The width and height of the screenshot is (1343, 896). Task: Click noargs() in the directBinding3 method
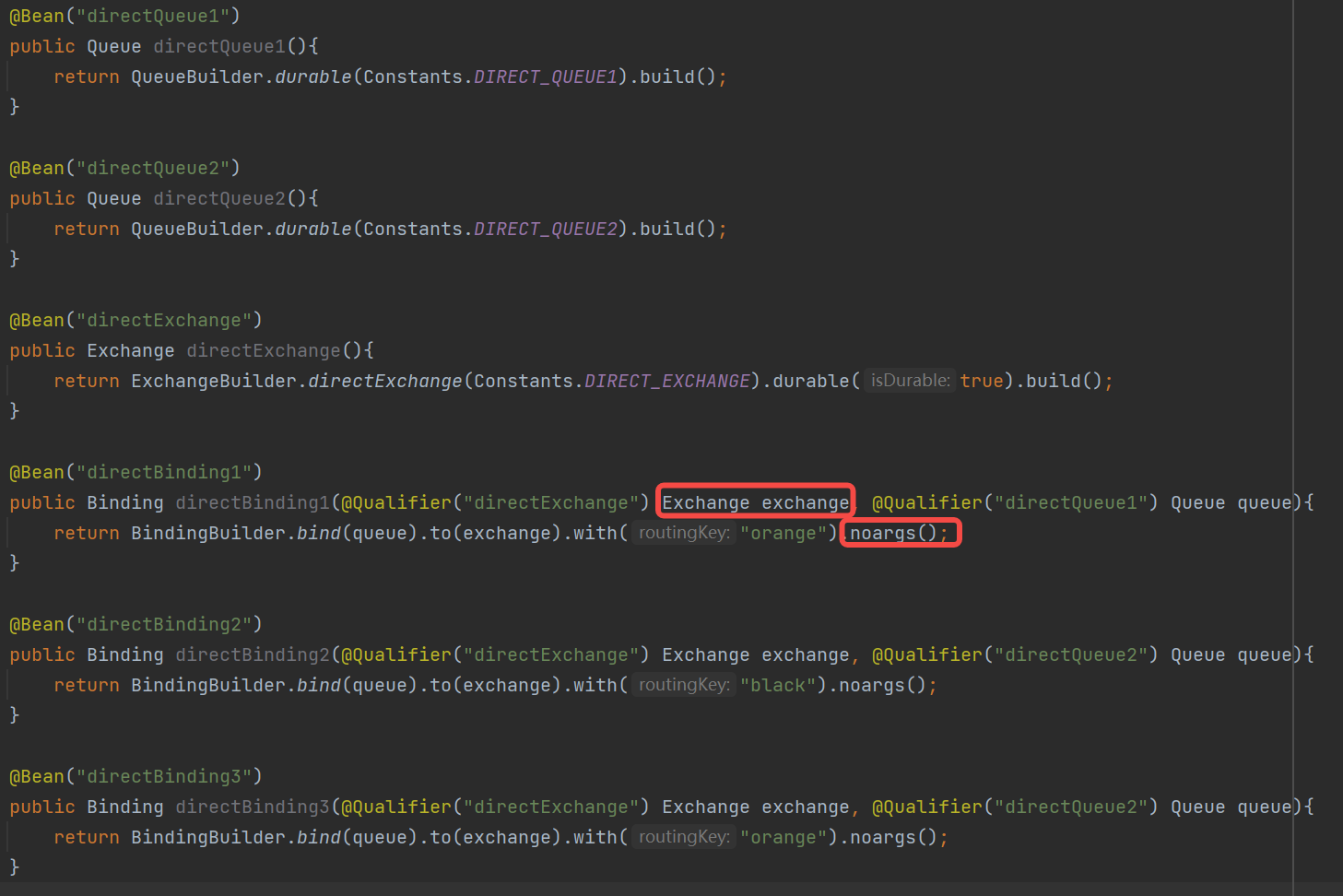pyautogui.click(x=893, y=837)
